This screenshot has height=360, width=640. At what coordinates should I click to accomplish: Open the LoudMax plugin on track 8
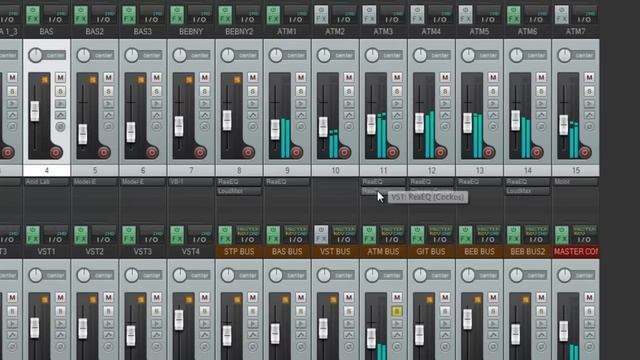(x=239, y=191)
